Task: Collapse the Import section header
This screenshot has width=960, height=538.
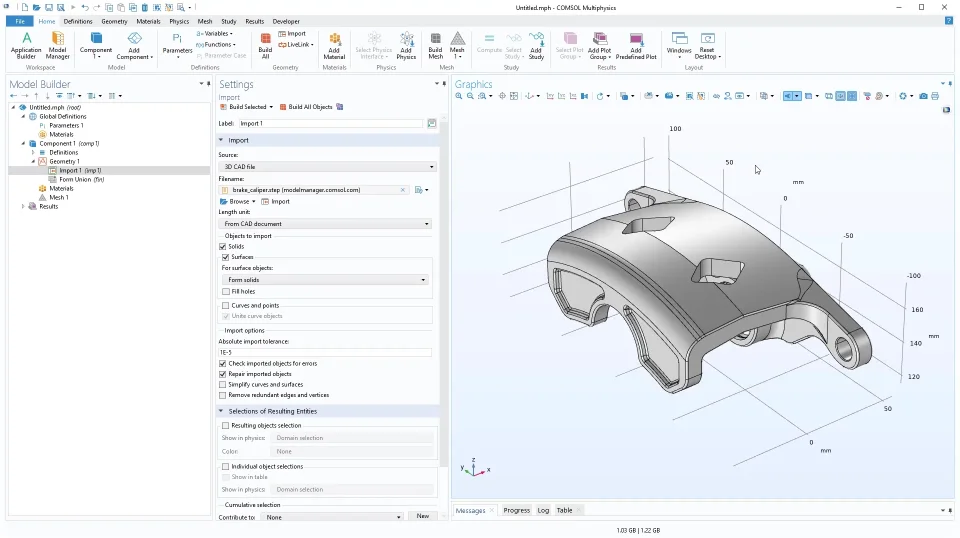Action: (x=238, y=140)
